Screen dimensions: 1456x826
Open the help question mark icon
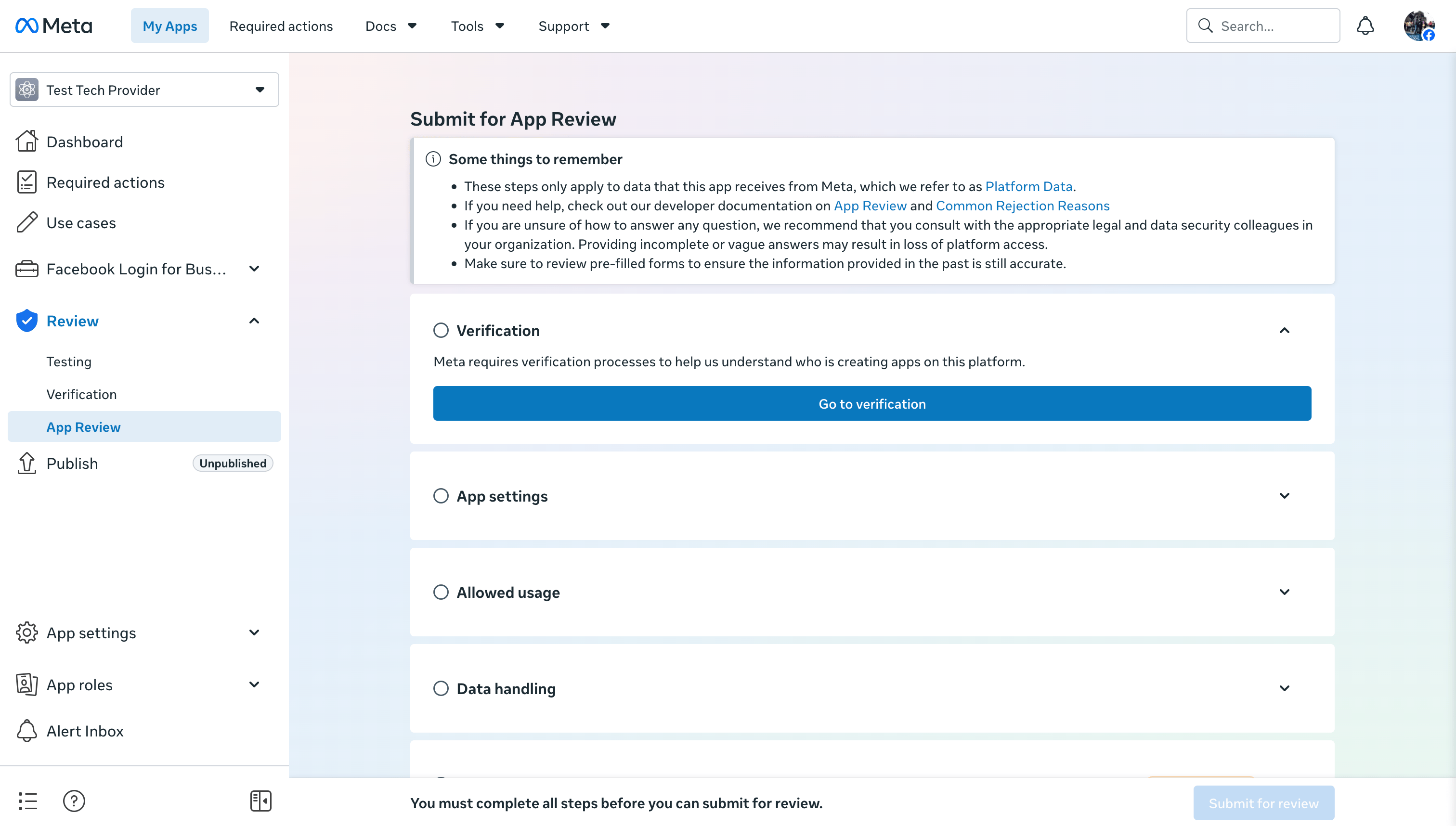(x=74, y=801)
